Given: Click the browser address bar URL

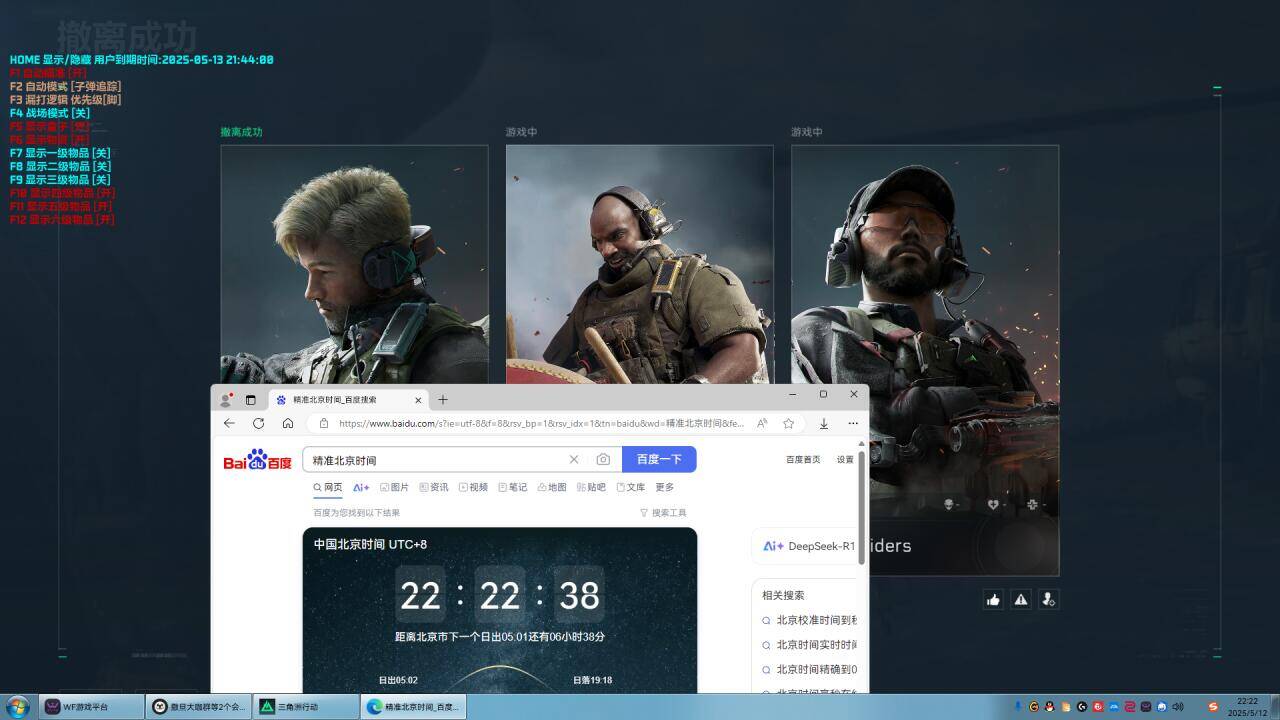Looking at the screenshot, I should tap(541, 423).
